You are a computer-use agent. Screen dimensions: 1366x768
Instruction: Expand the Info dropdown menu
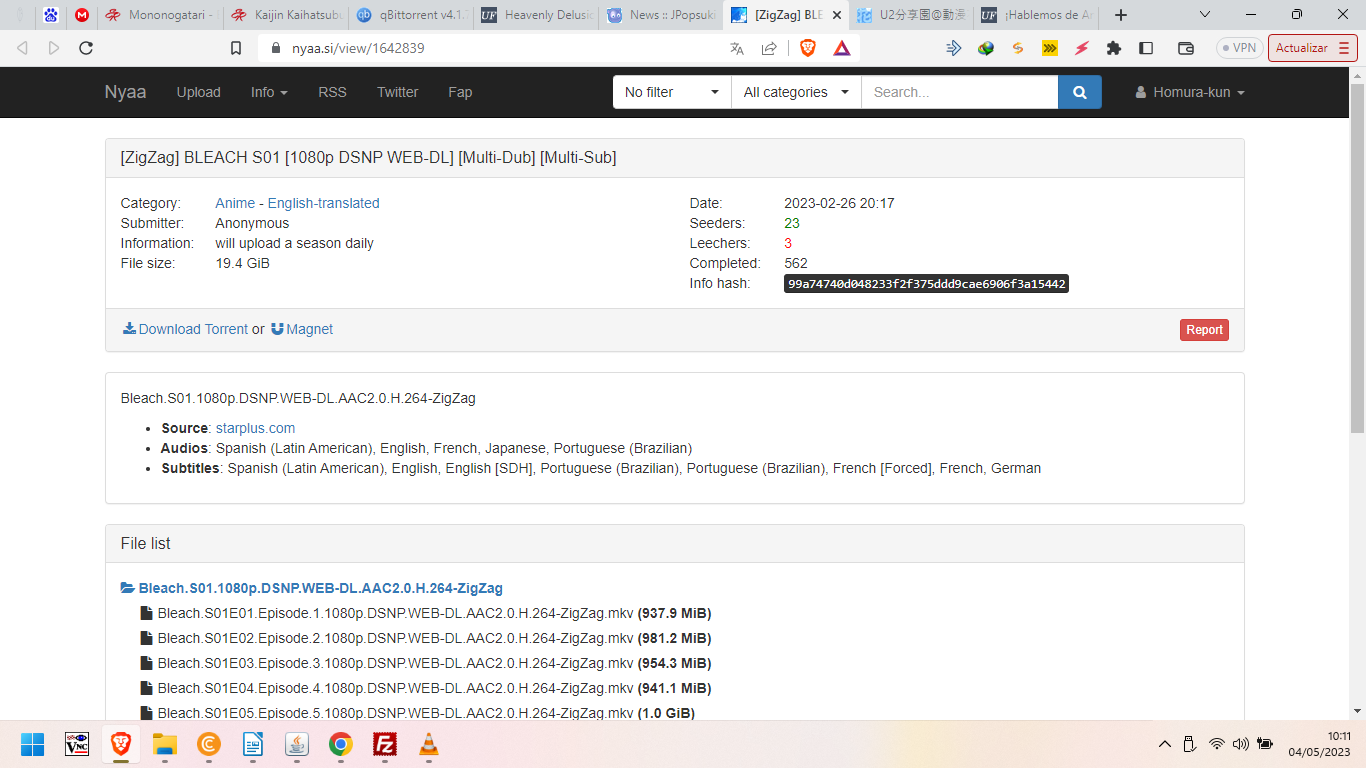click(x=269, y=92)
